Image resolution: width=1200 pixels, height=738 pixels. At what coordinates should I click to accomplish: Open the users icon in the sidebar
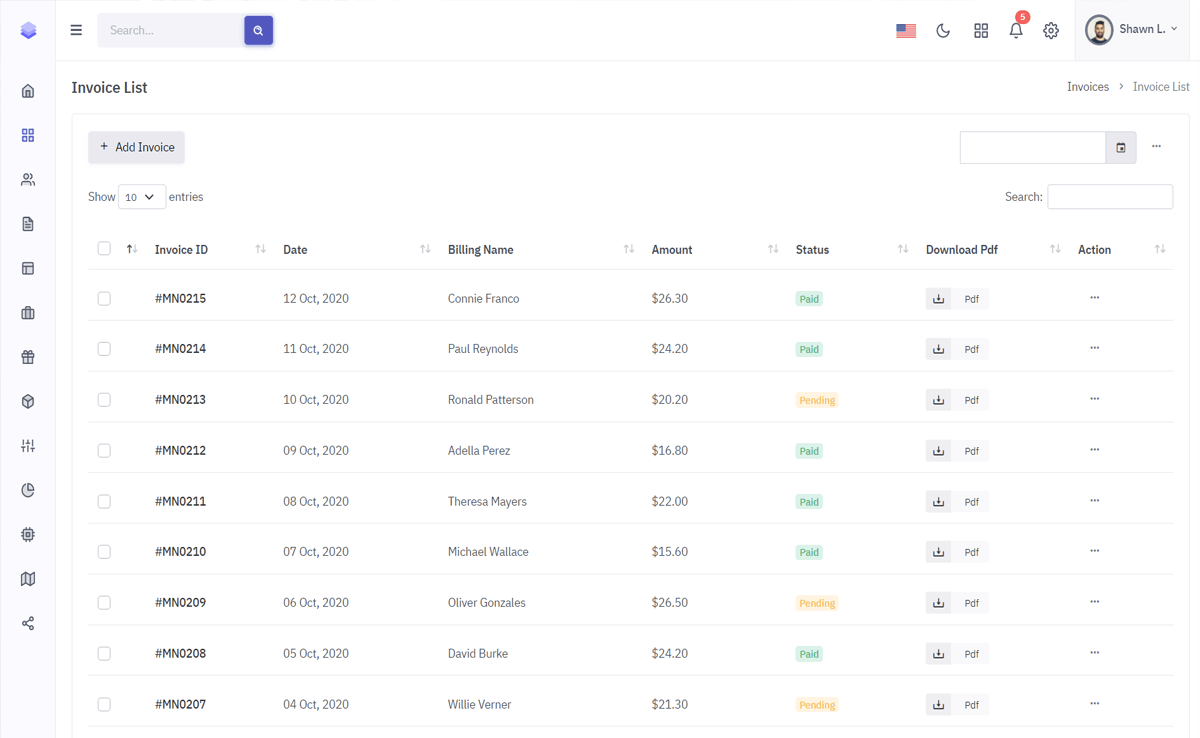28,180
